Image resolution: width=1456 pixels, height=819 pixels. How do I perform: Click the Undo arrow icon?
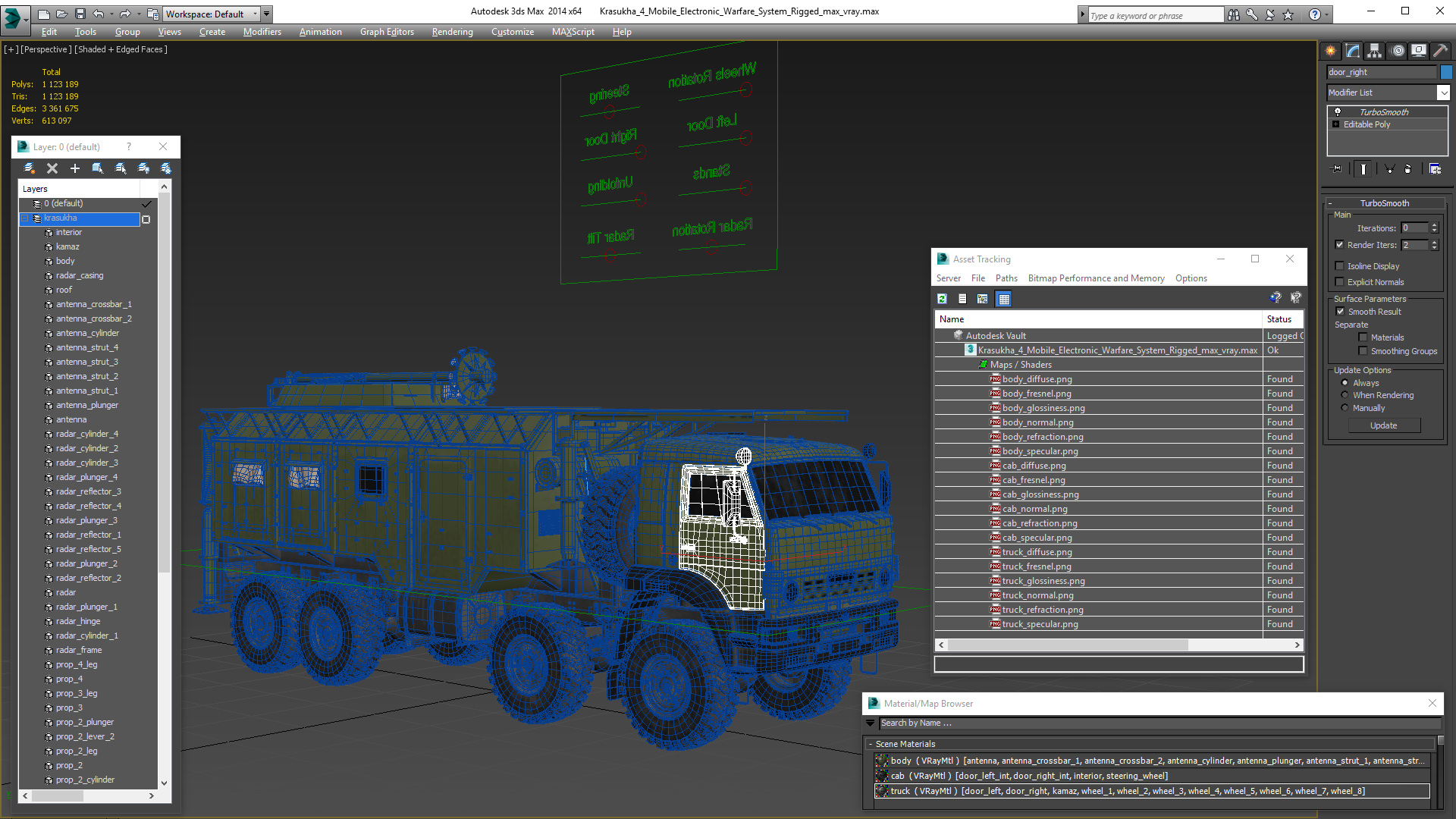pos(99,14)
